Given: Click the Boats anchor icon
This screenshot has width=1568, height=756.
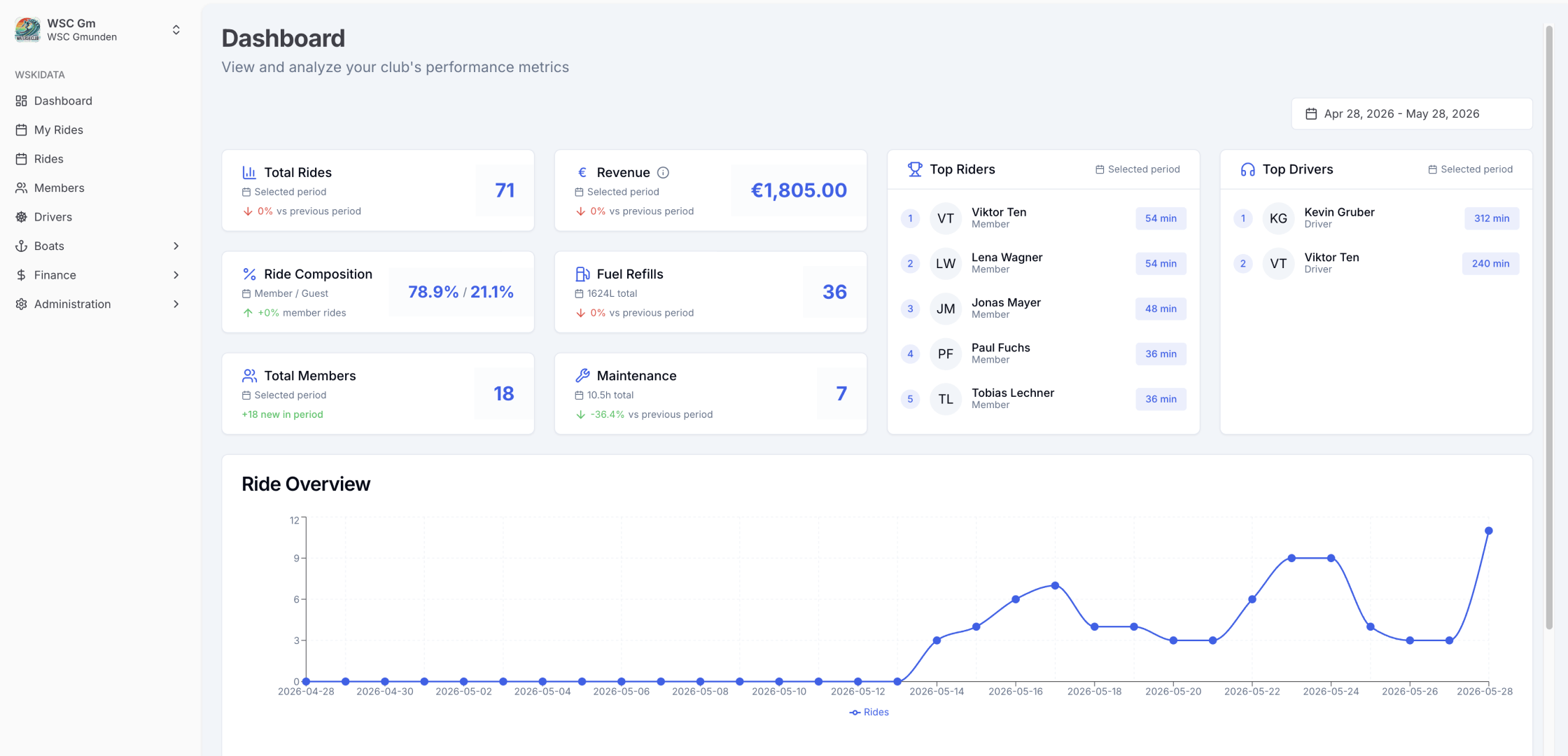Looking at the screenshot, I should pos(22,246).
